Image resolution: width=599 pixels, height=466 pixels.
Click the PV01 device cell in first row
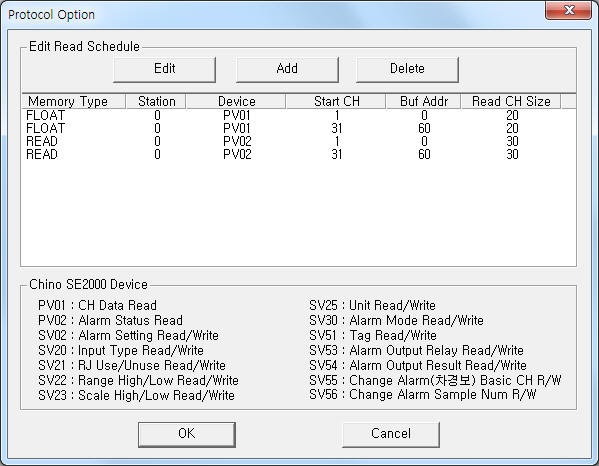coord(237,115)
